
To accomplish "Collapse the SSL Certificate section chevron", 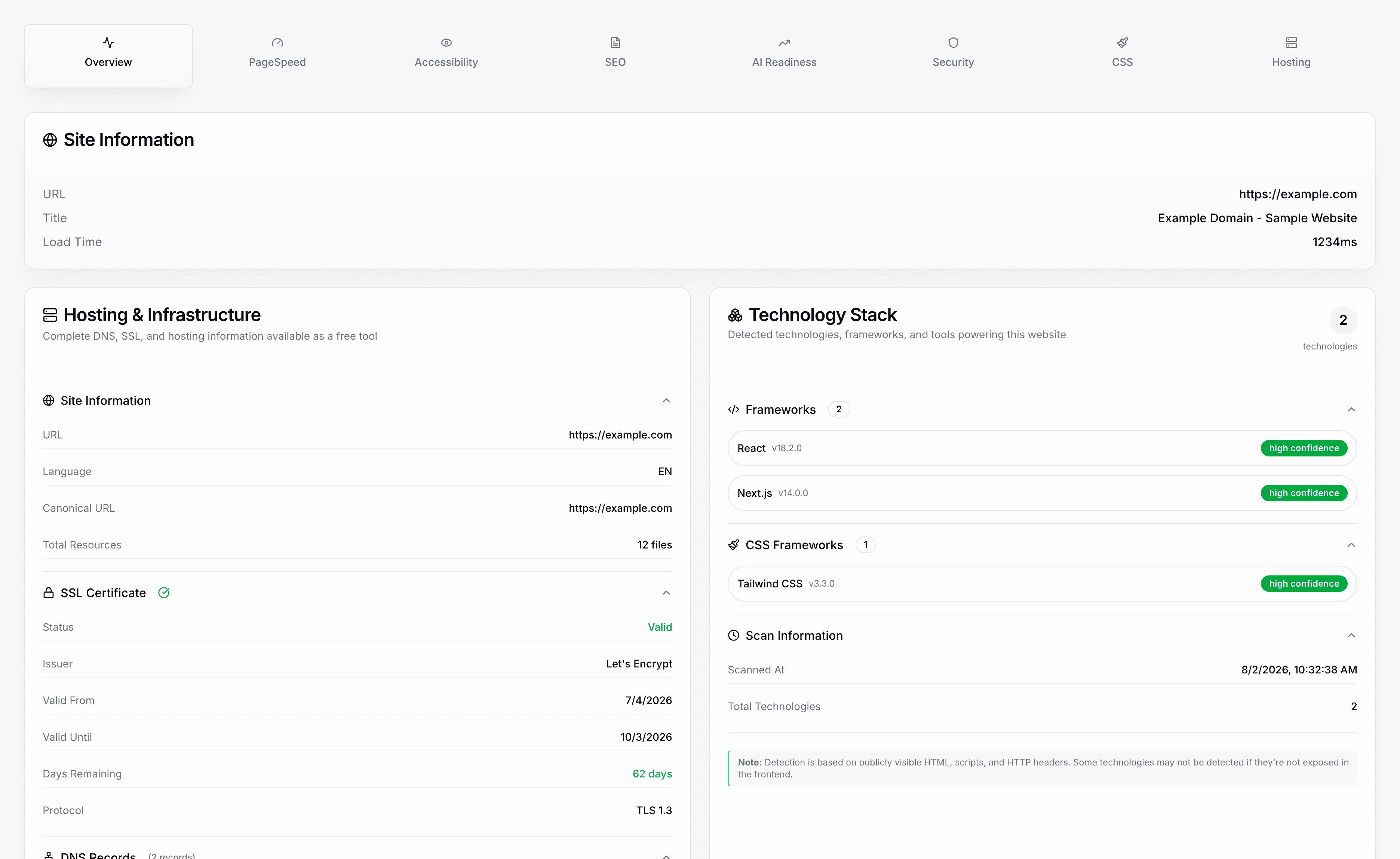I will point(666,593).
